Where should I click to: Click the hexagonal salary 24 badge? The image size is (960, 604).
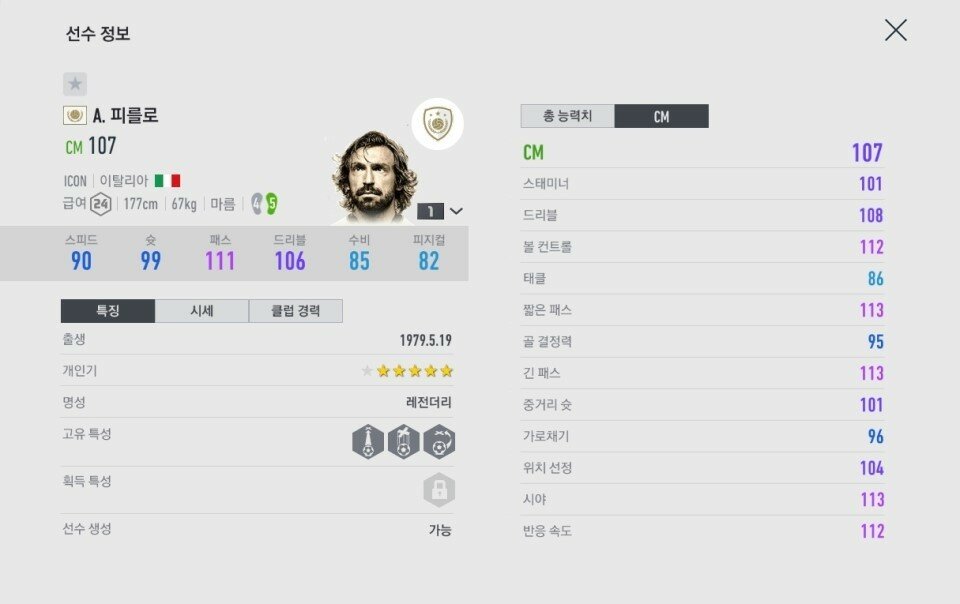click(100, 204)
